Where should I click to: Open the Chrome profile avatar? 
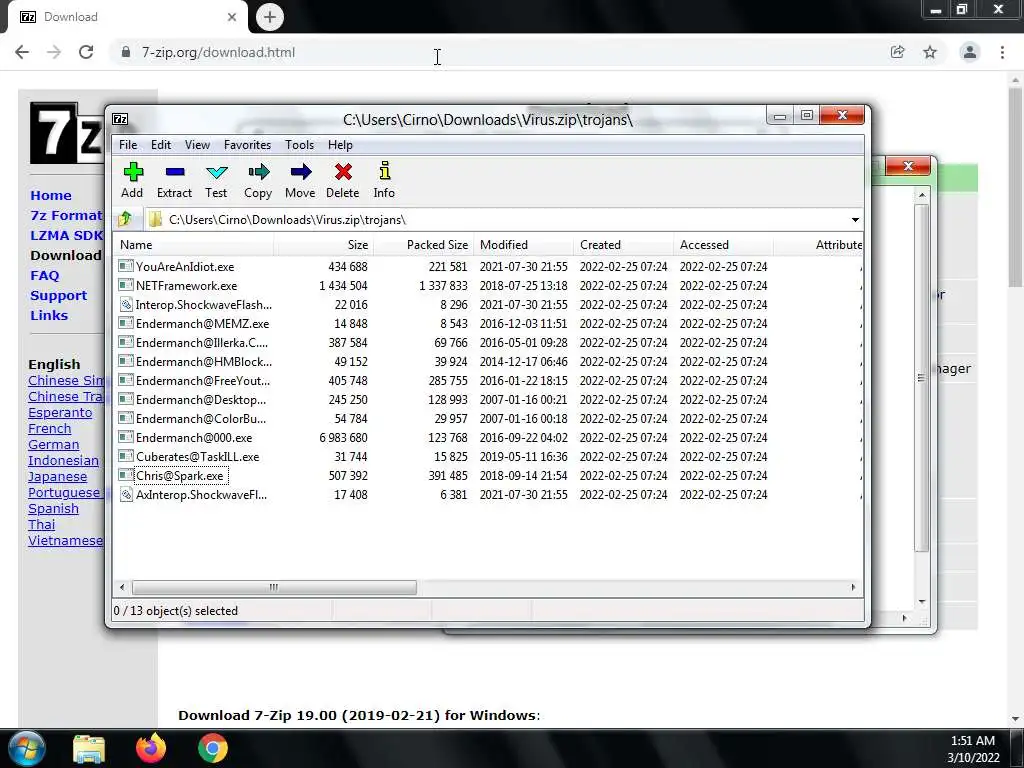pos(970,52)
